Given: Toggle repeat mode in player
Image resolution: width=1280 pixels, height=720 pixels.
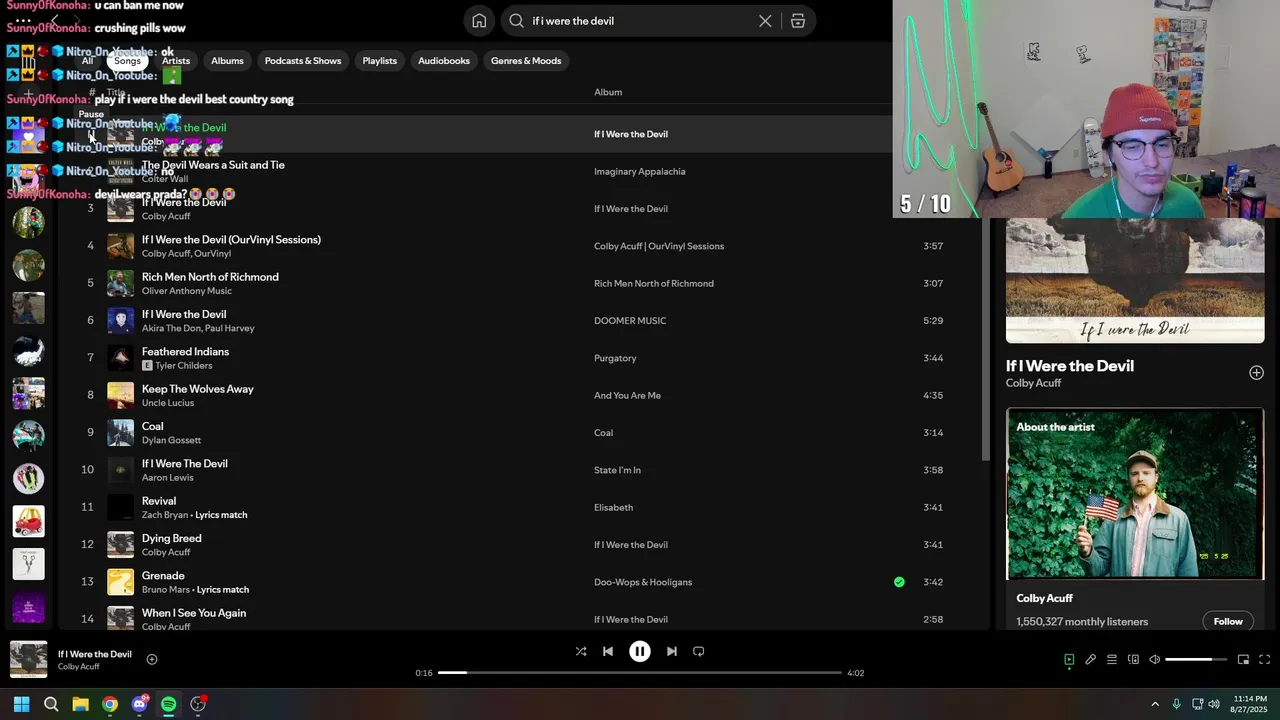Looking at the screenshot, I should [x=699, y=651].
